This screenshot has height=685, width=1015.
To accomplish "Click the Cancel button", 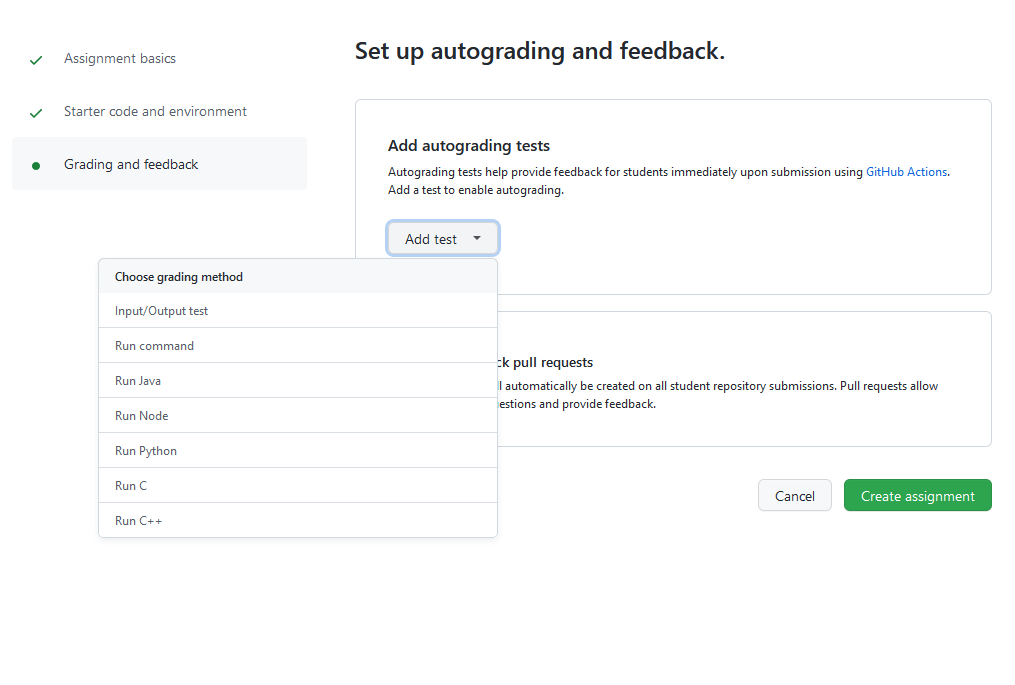I will (x=795, y=495).
